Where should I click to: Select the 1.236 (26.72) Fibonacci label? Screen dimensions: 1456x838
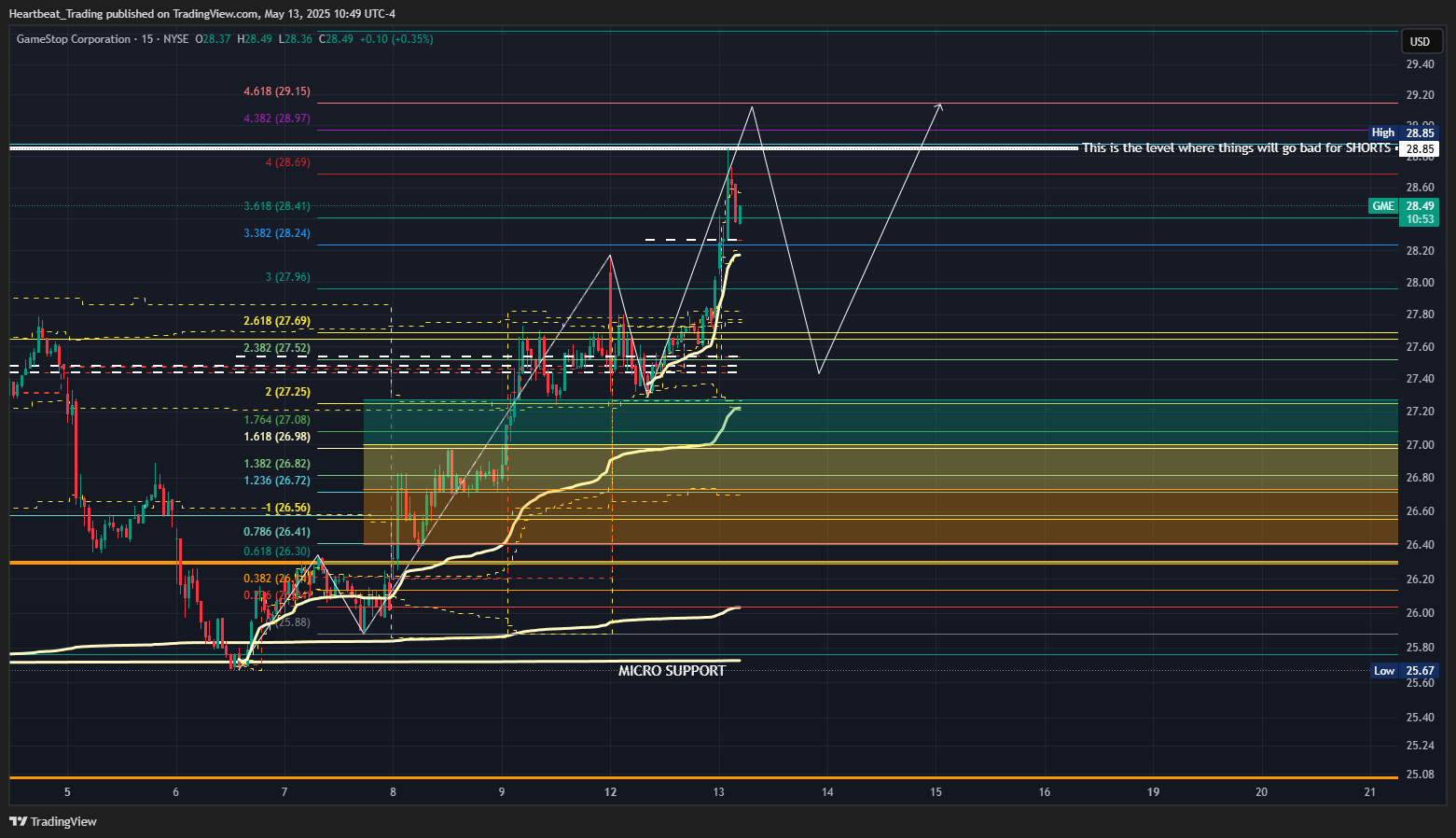(277, 481)
